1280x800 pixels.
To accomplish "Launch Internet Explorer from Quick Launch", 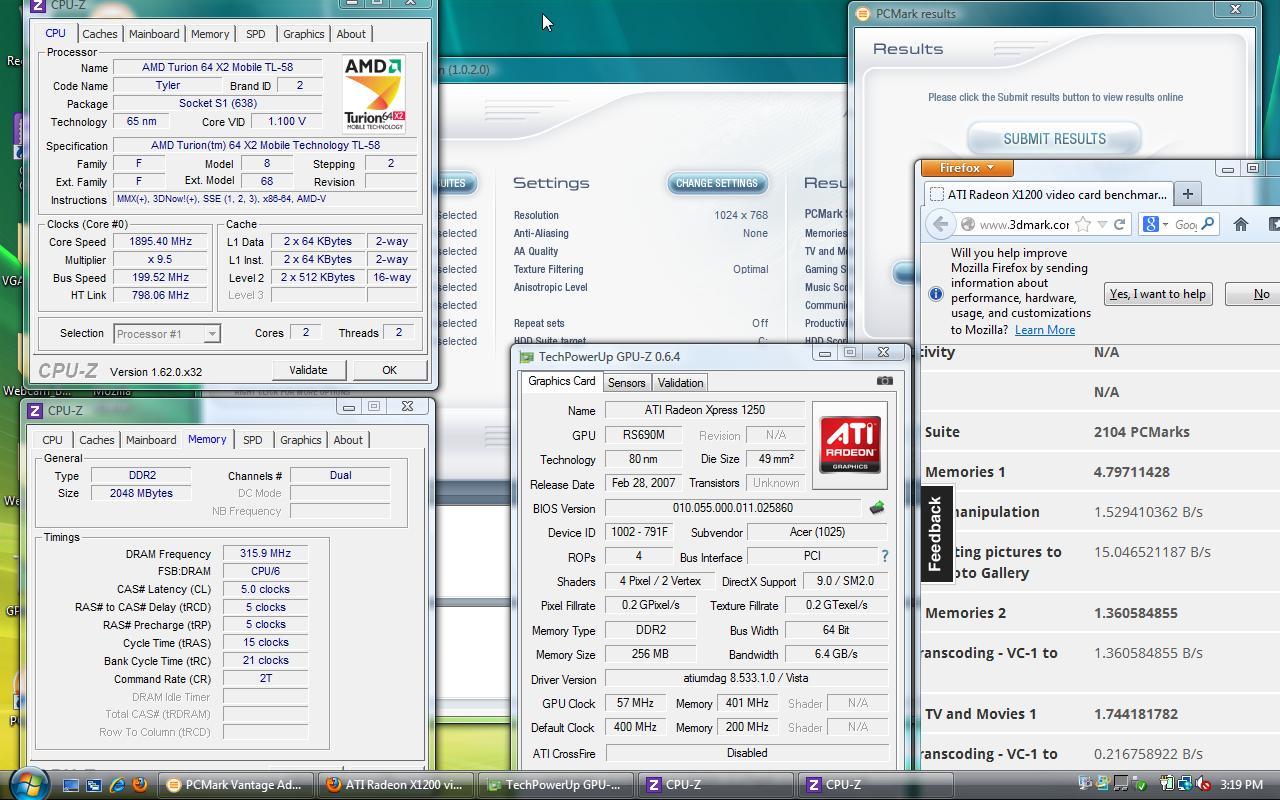I will [117, 785].
